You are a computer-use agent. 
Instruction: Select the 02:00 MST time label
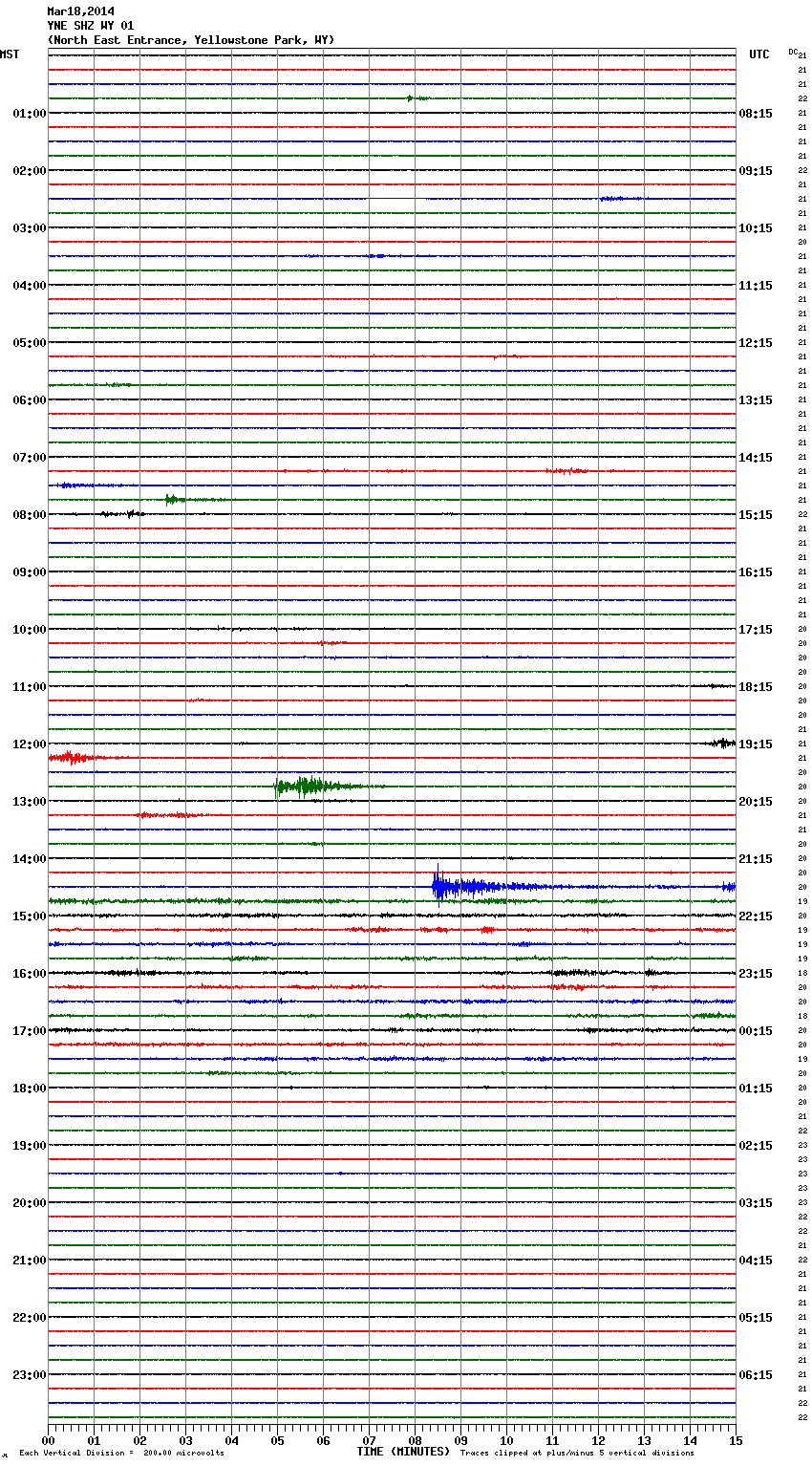(x=30, y=171)
